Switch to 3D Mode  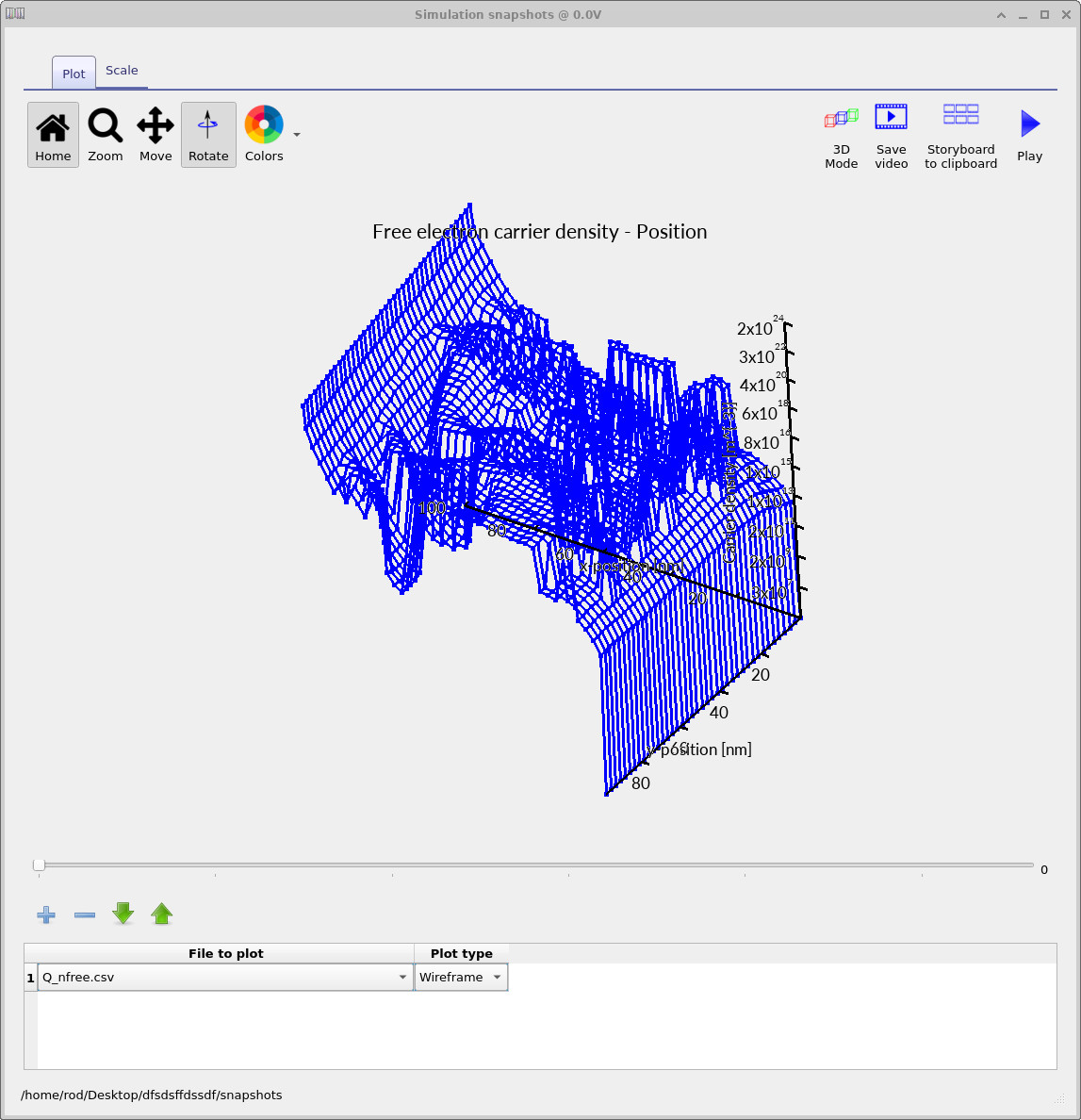pyautogui.click(x=841, y=134)
